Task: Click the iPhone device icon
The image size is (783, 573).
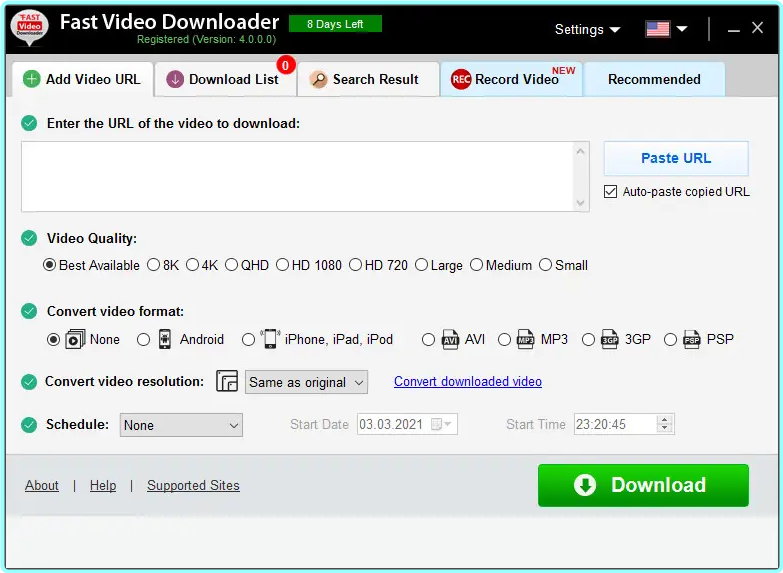Action: pos(270,339)
